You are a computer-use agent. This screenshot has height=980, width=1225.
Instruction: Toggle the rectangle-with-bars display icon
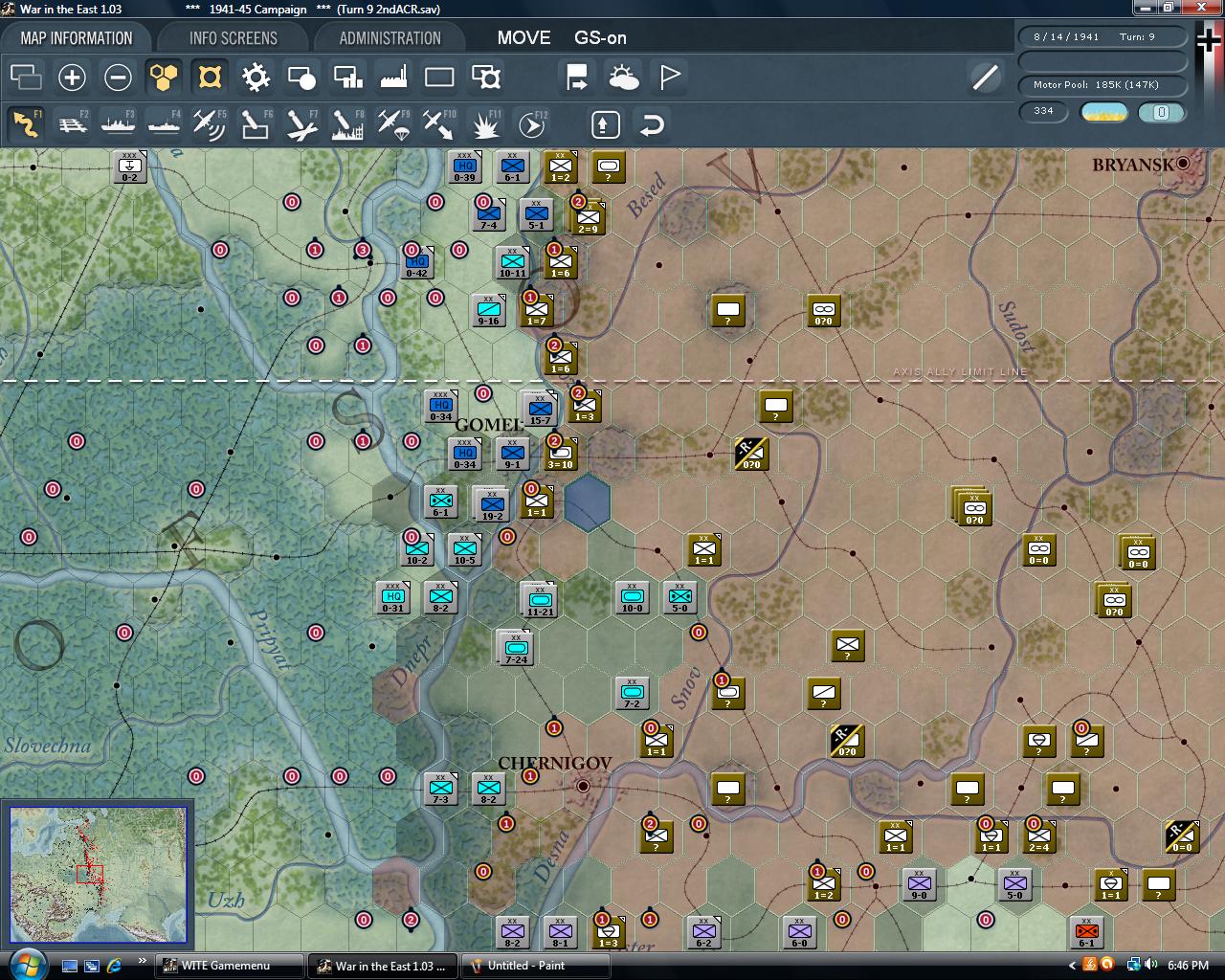[x=347, y=77]
